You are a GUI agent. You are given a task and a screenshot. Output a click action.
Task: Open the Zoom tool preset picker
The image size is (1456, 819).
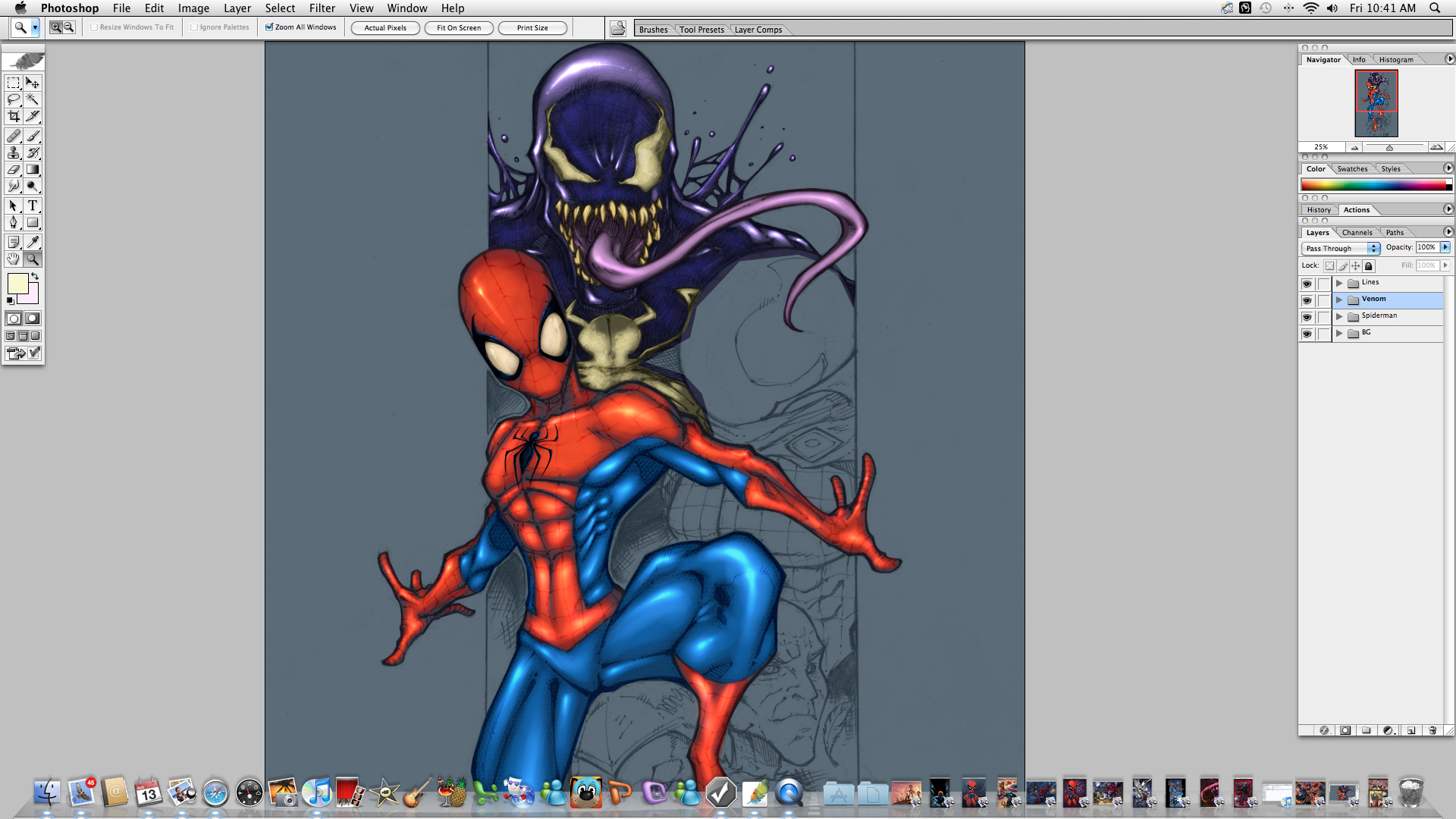click(x=35, y=27)
